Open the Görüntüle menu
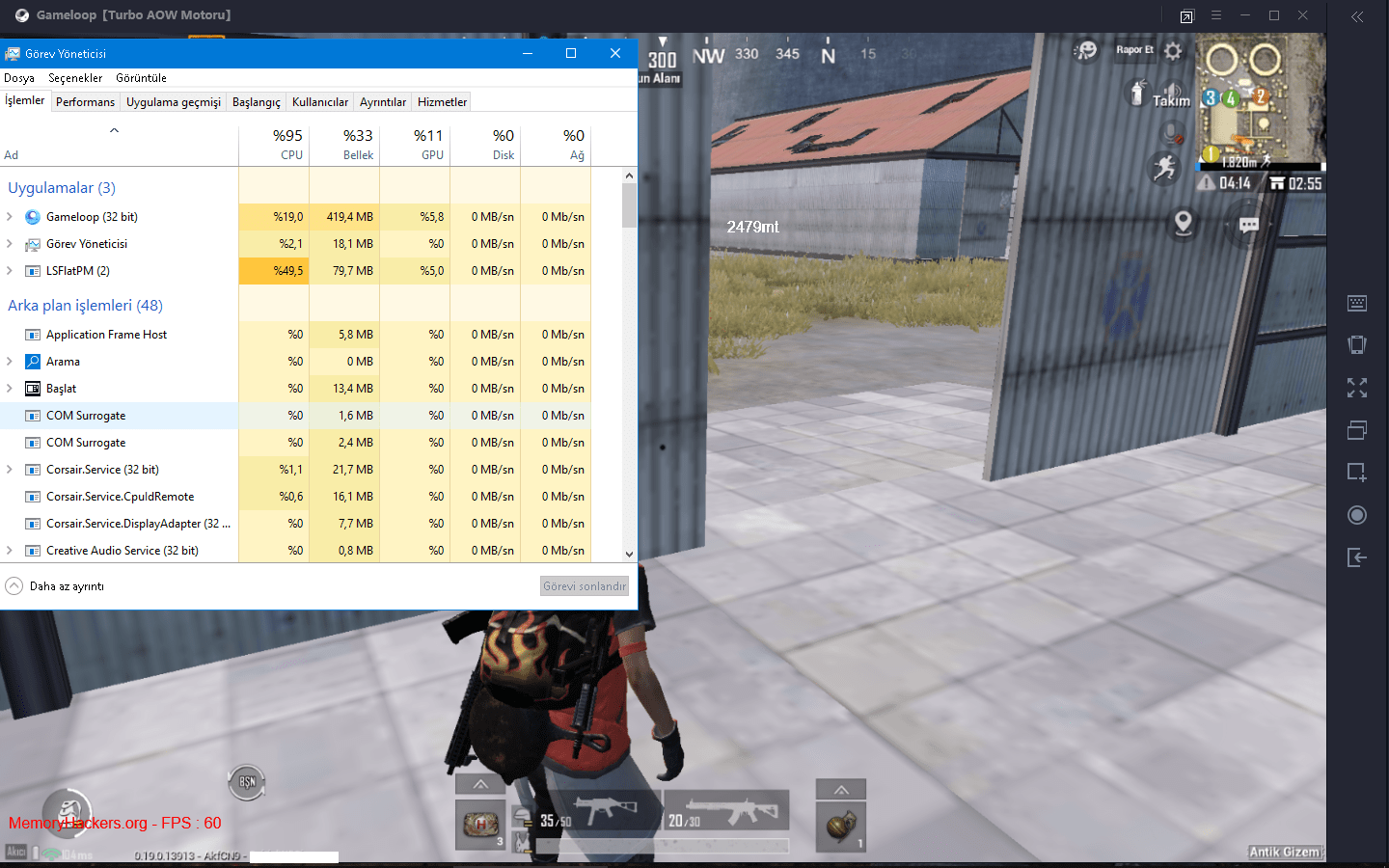Screen dimensions: 1389x868 (x=141, y=78)
